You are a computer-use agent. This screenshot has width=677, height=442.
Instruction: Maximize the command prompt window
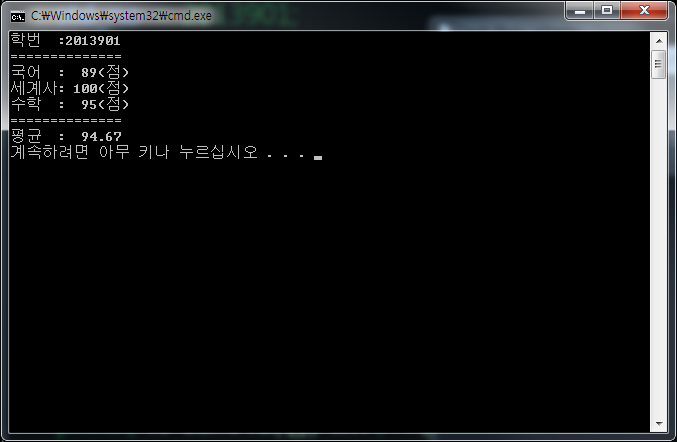607,10
